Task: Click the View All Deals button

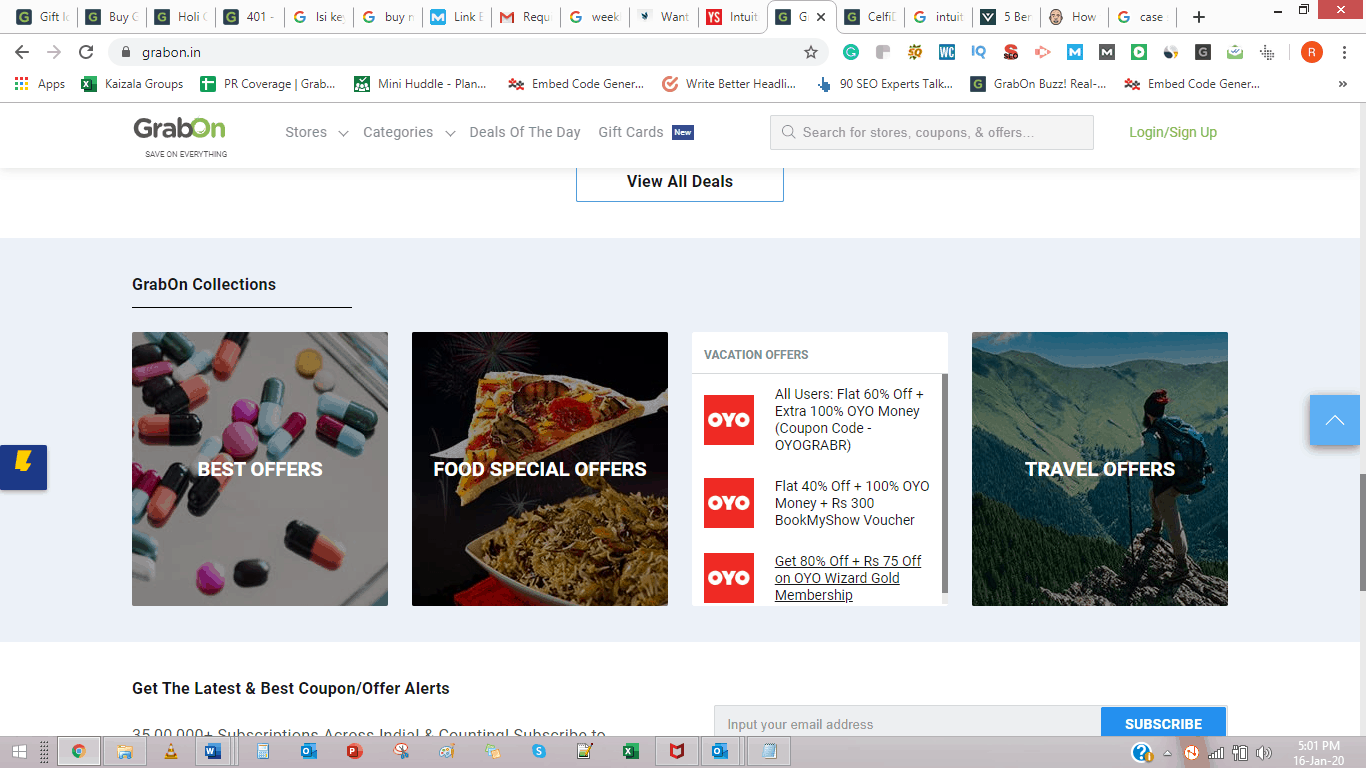Action: (x=679, y=182)
